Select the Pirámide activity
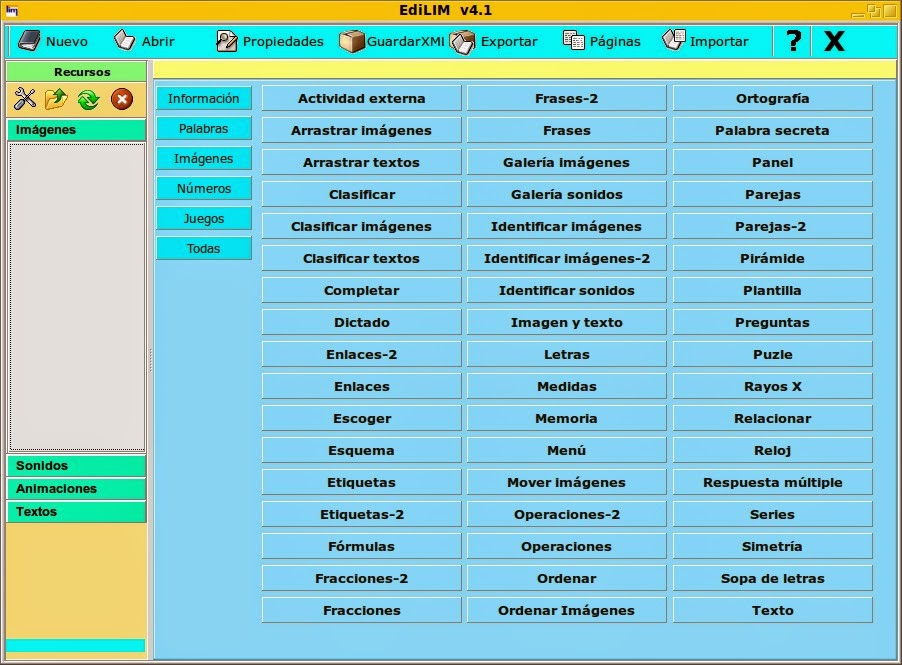Image resolution: width=902 pixels, height=665 pixels. (x=773, y=258)
